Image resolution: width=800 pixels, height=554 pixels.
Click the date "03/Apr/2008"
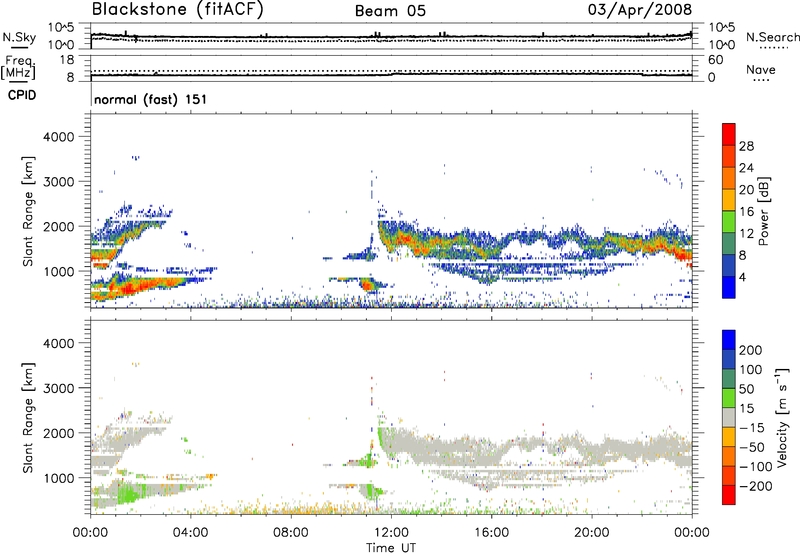(x=640, y=10)
